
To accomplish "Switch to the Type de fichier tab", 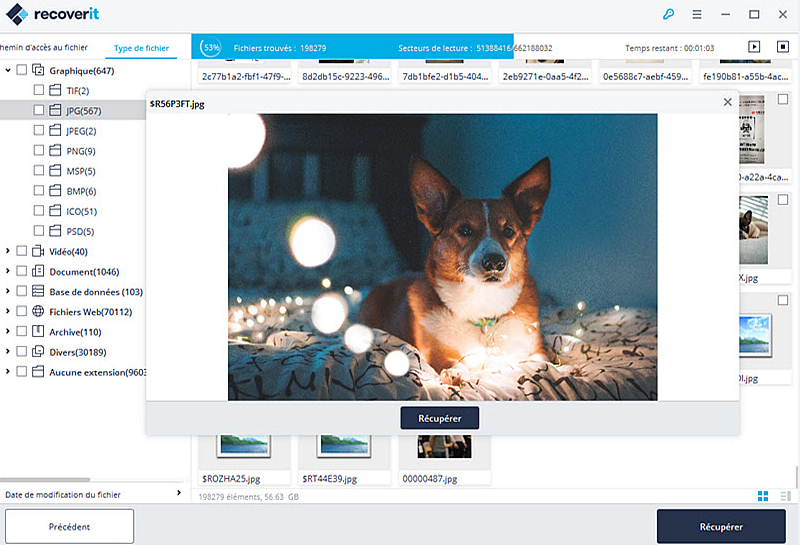I will point(141,48).
